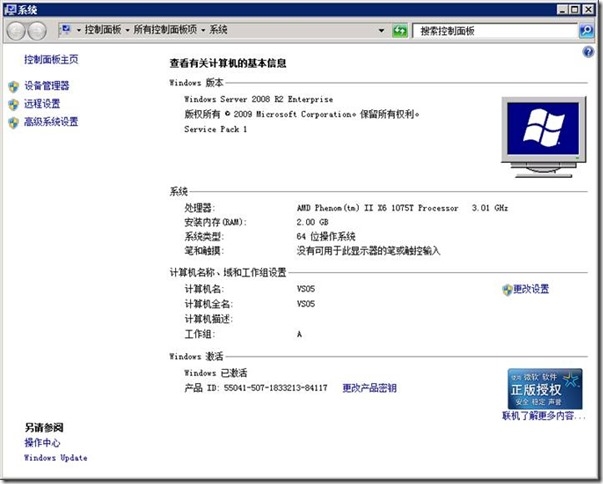Close the 系统 window
603x484 pixels.
tap(588, 10)
